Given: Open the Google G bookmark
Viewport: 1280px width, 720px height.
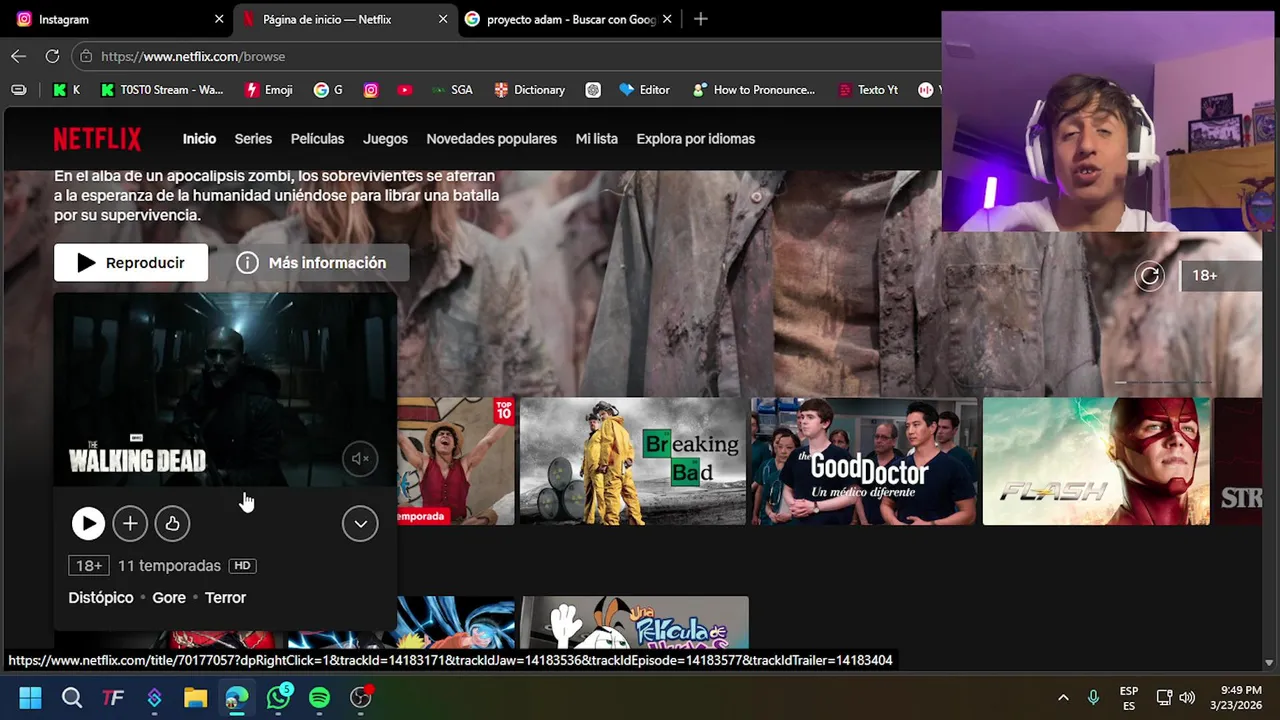Looking at the screenshot, I should click(x=328, y=90).
